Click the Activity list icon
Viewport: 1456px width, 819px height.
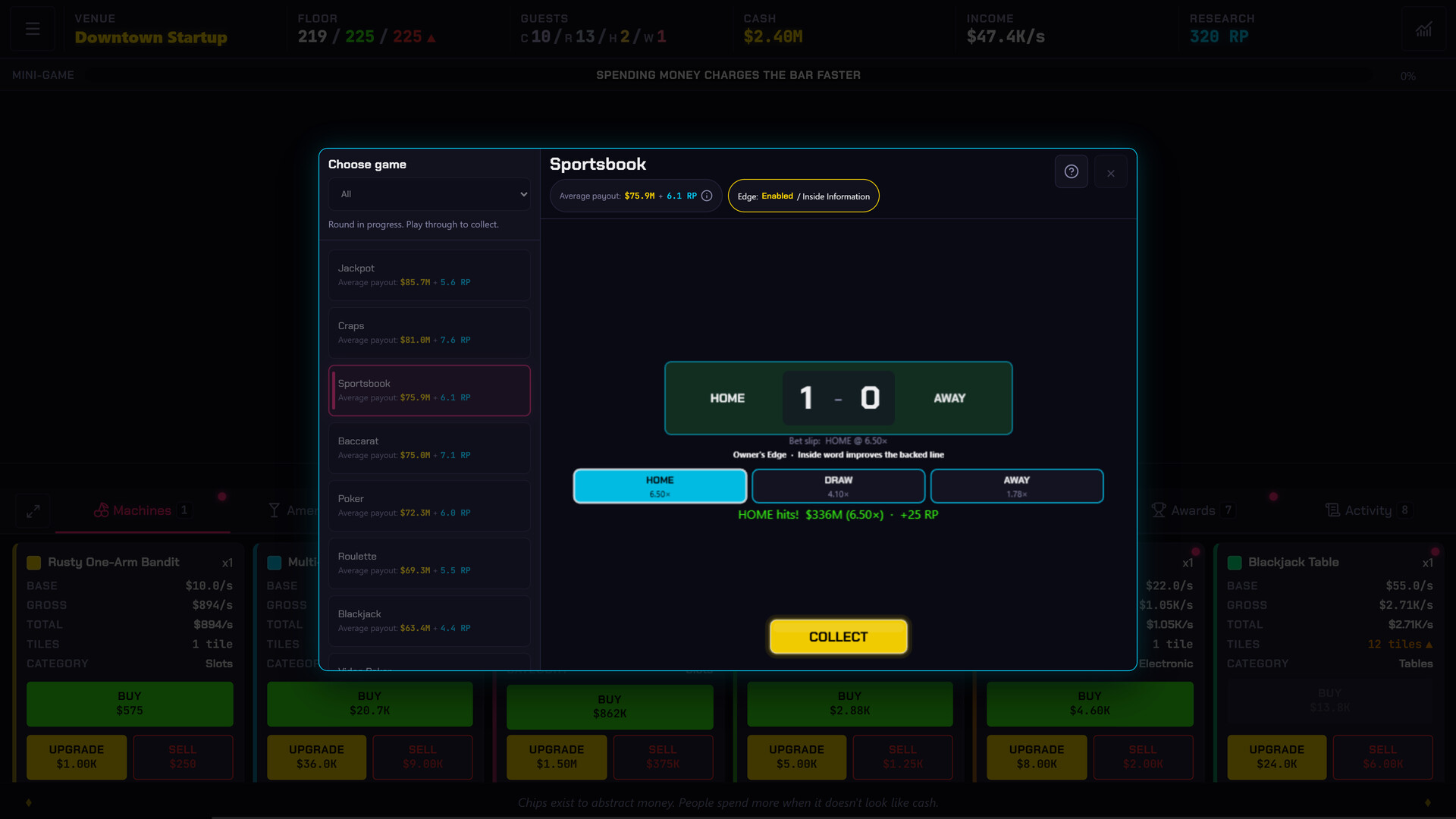click(x=1332, y=510)
